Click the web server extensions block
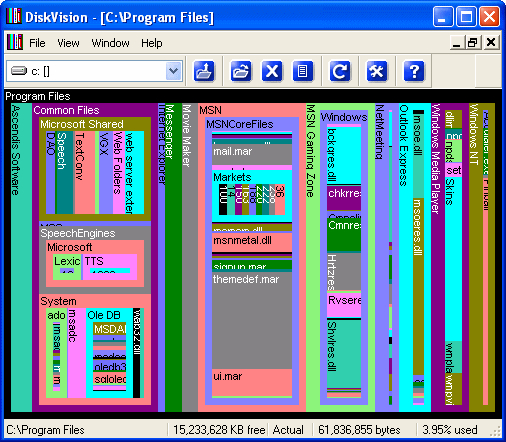This screenshot has height=442, width=506. coord(134,172)
